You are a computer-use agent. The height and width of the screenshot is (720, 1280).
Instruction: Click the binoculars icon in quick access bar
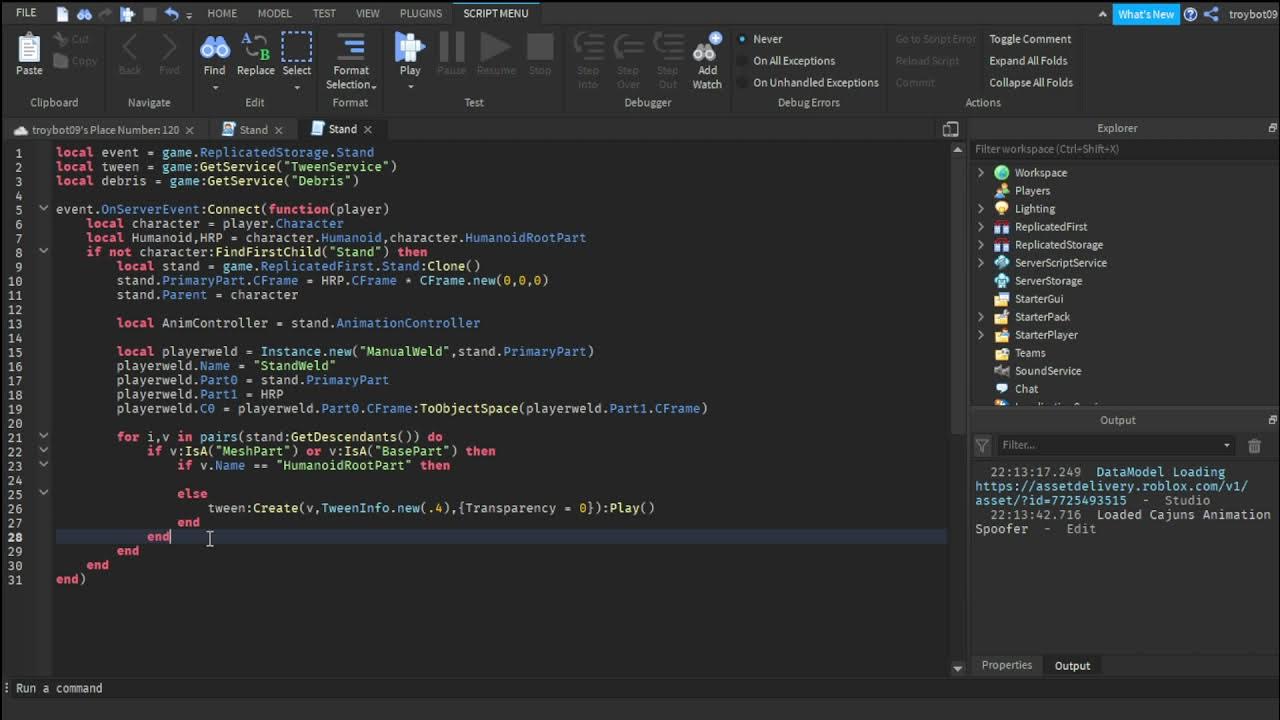click(84, 14)
